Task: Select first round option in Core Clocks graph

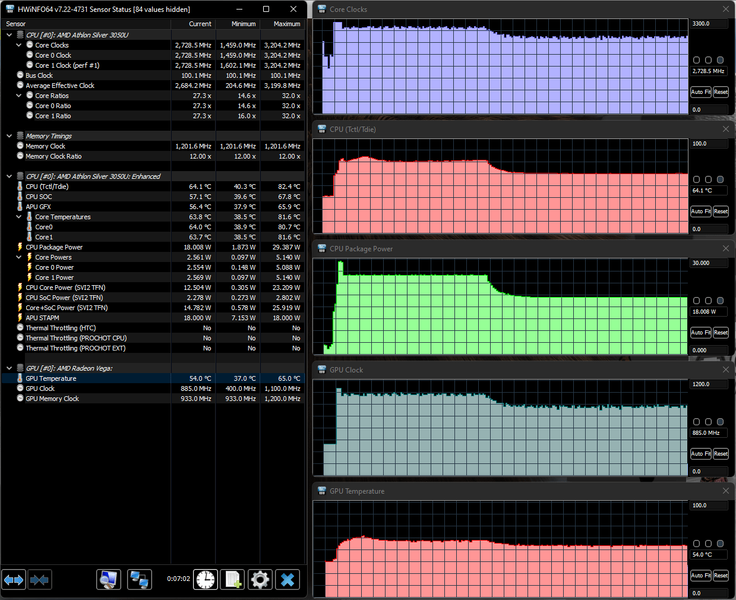Action: [696, 60]
